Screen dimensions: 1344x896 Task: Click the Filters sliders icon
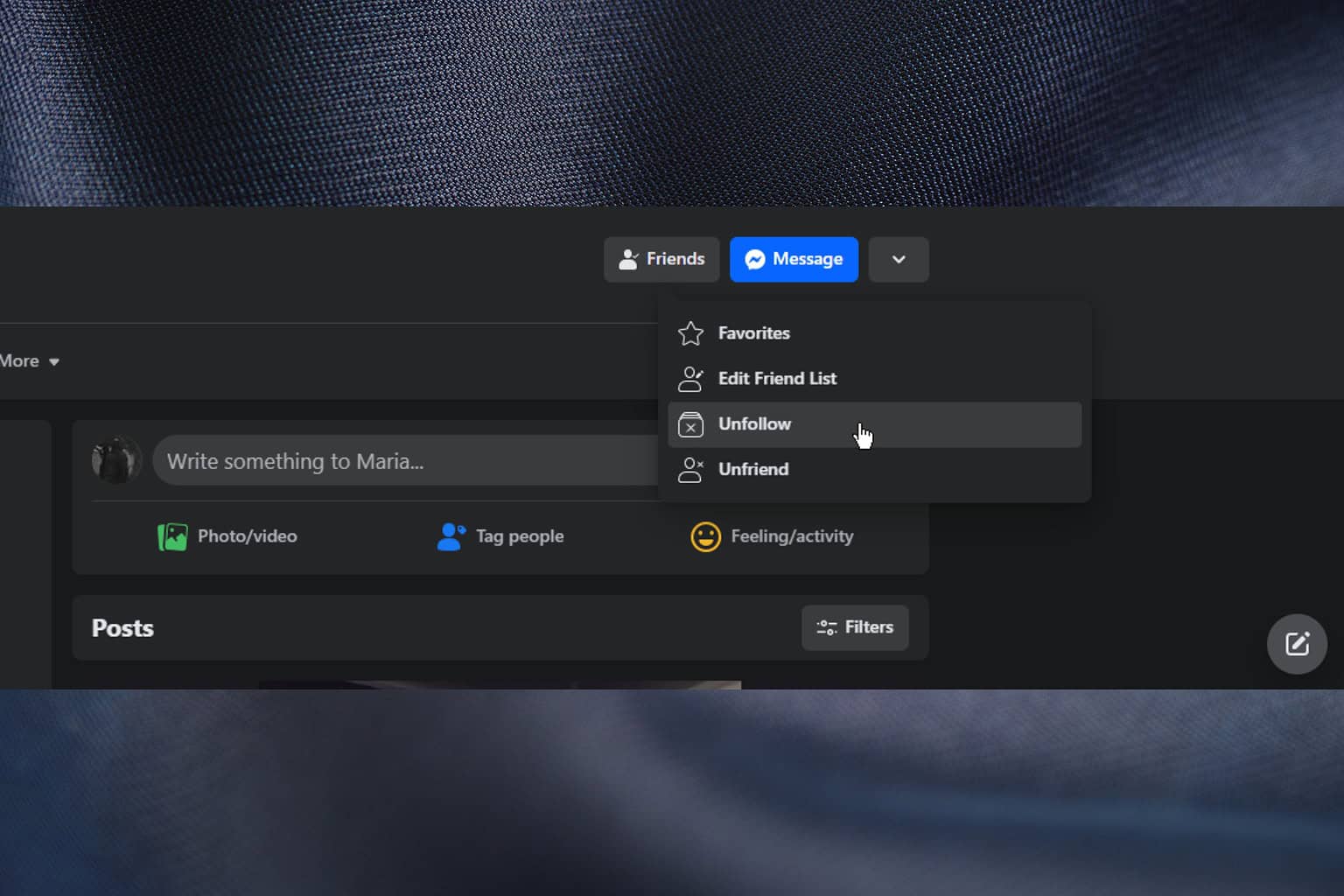(x=826, y=627)
